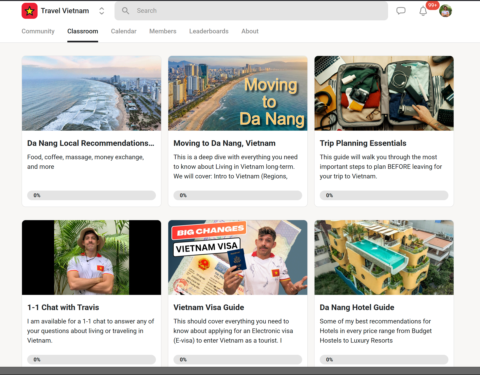This screenshot has height=375, width=480.
Task: Click description 'I am available for a 1-1 chat'
Action: (x=91, y=331)
